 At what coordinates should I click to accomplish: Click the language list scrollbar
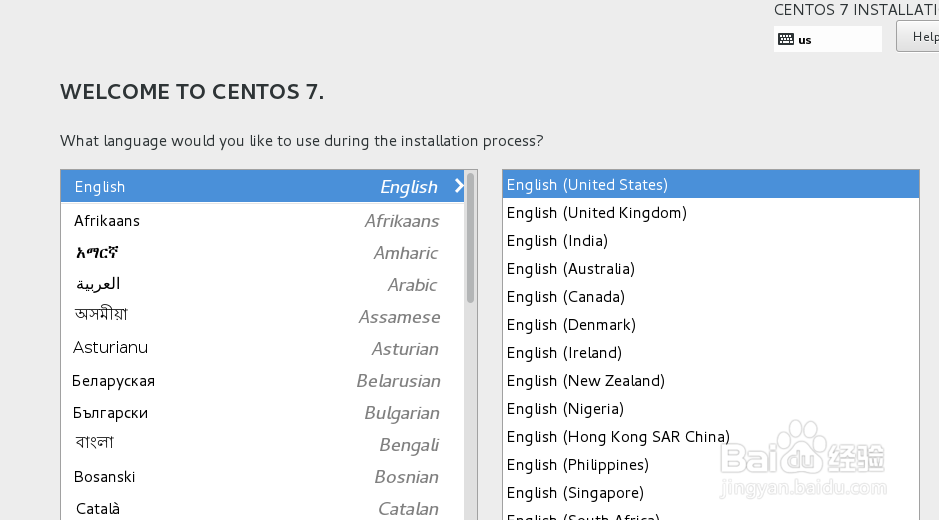(471, 238)
